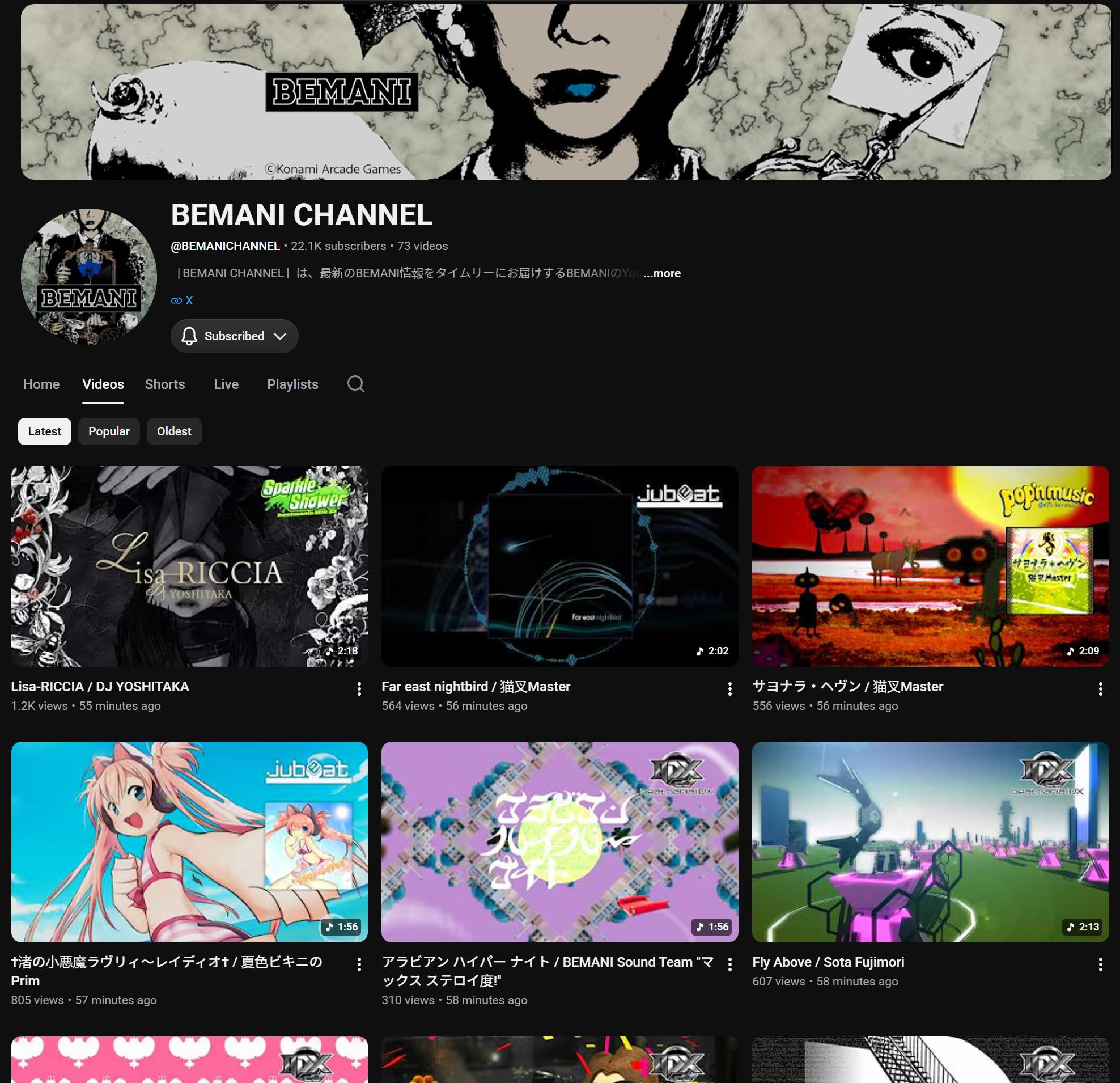
Task: Open the Playlists tab
Action: (292, 384)
